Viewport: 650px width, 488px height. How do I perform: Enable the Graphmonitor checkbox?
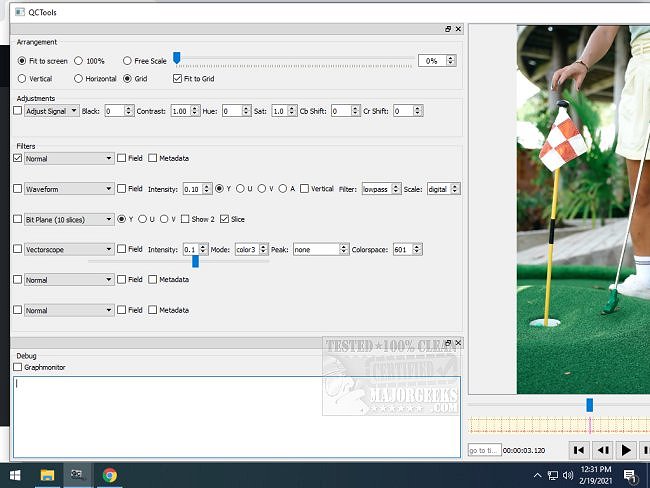(x=18, y=367)
